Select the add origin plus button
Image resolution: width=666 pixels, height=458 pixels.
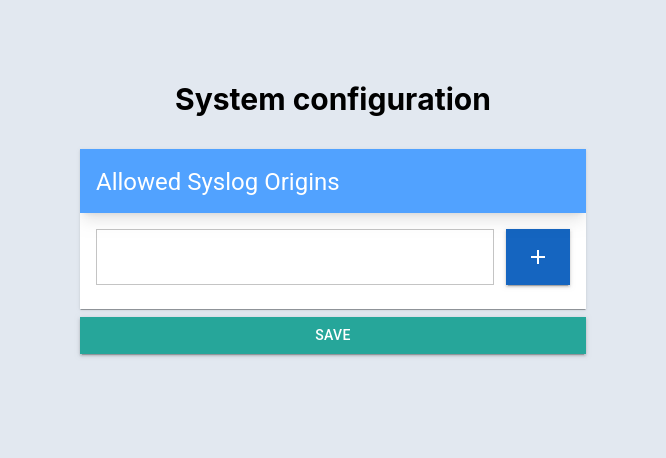[x=538, y=257]
